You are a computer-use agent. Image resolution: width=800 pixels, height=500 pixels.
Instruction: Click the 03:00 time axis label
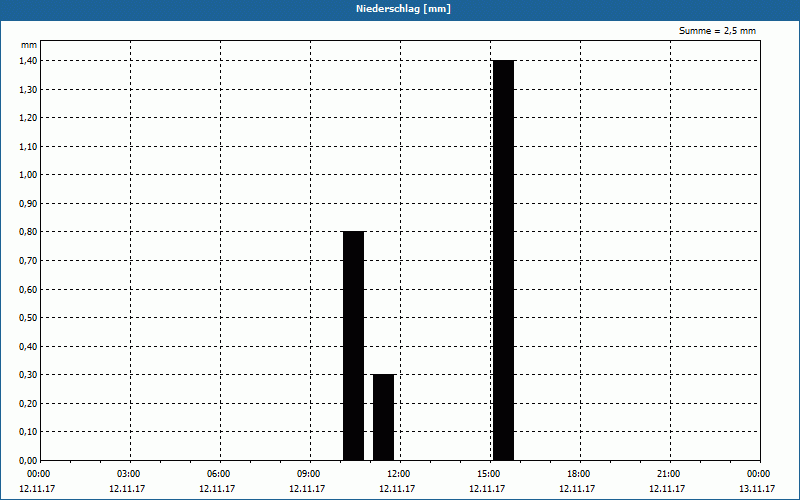coord(130,474)
